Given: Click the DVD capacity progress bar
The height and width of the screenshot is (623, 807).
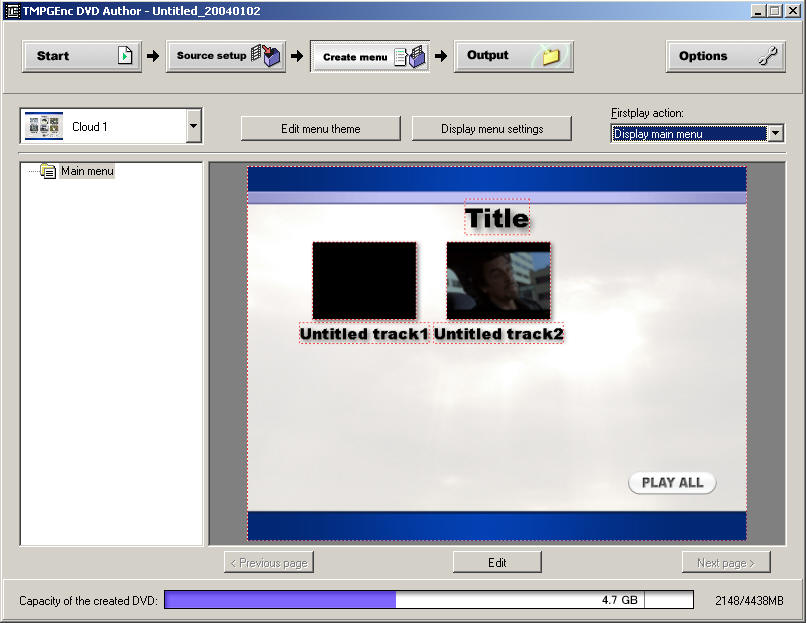Looking at the screenshot, I should coord(429,600).
